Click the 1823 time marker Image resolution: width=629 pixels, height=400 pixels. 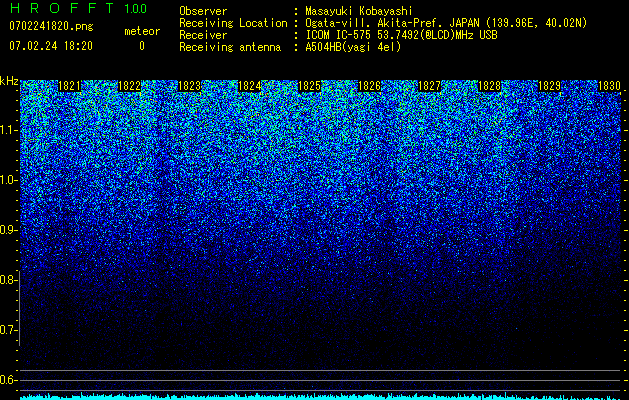(189, 86)
